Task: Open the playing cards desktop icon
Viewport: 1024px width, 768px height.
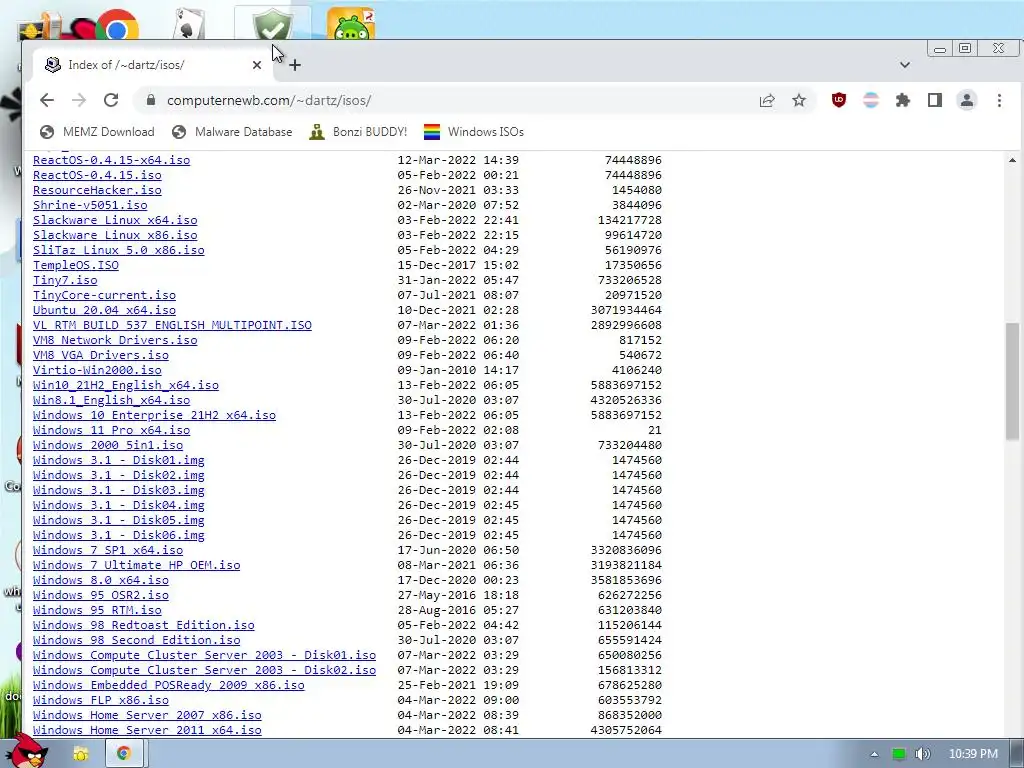Action: pyautogui.click(x=189, y=25)
